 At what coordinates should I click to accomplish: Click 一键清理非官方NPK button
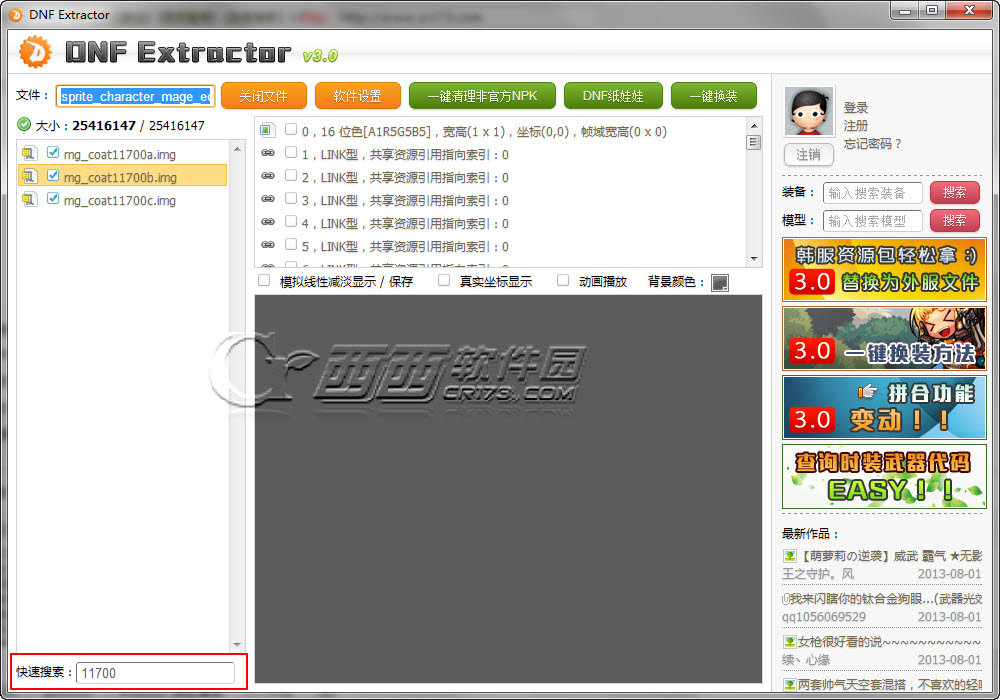click(x=482, y=96)
